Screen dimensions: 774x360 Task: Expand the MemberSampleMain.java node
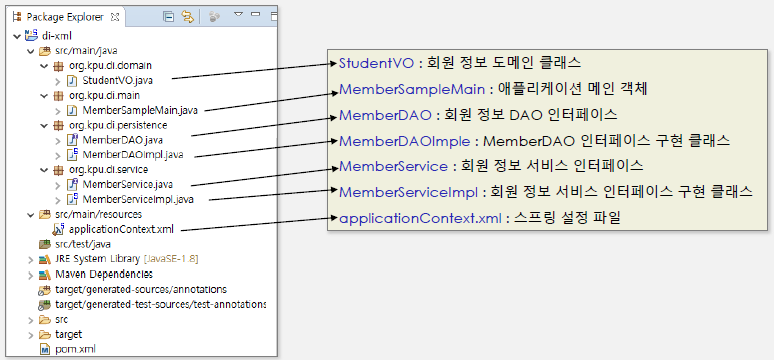[x=58, y=110]
